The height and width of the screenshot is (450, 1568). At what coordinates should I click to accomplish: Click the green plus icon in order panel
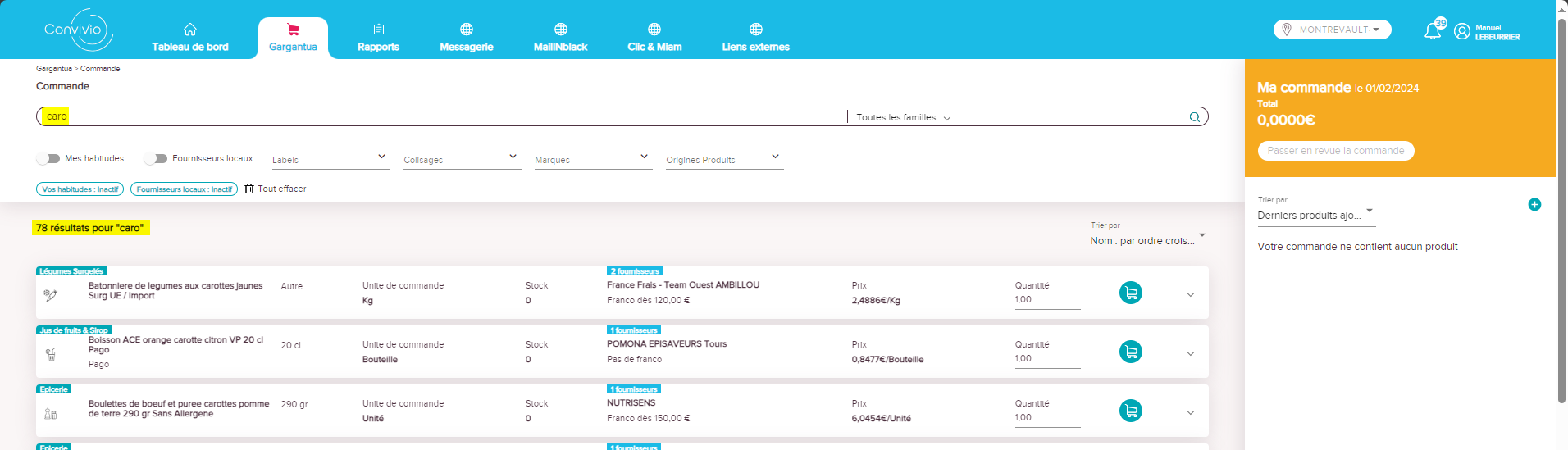pyautogui.click(x=1534, y=204)
